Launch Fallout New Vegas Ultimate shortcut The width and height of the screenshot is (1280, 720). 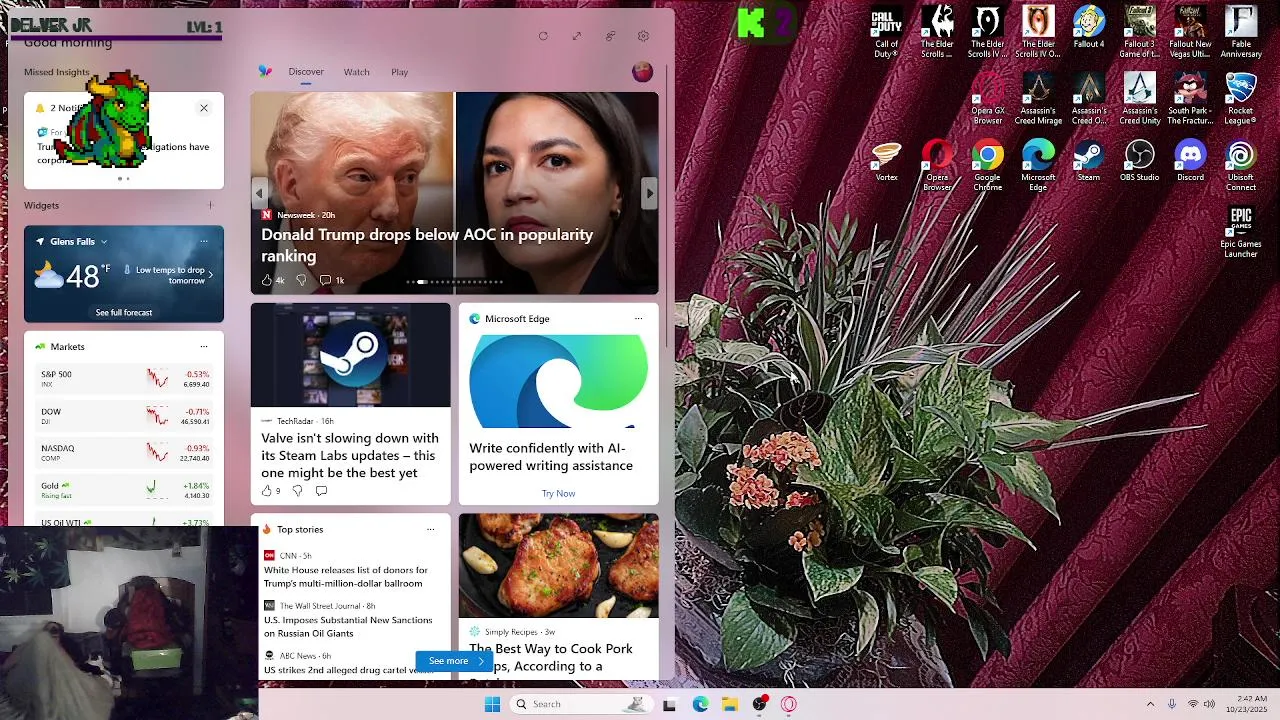click(1190, 32)
